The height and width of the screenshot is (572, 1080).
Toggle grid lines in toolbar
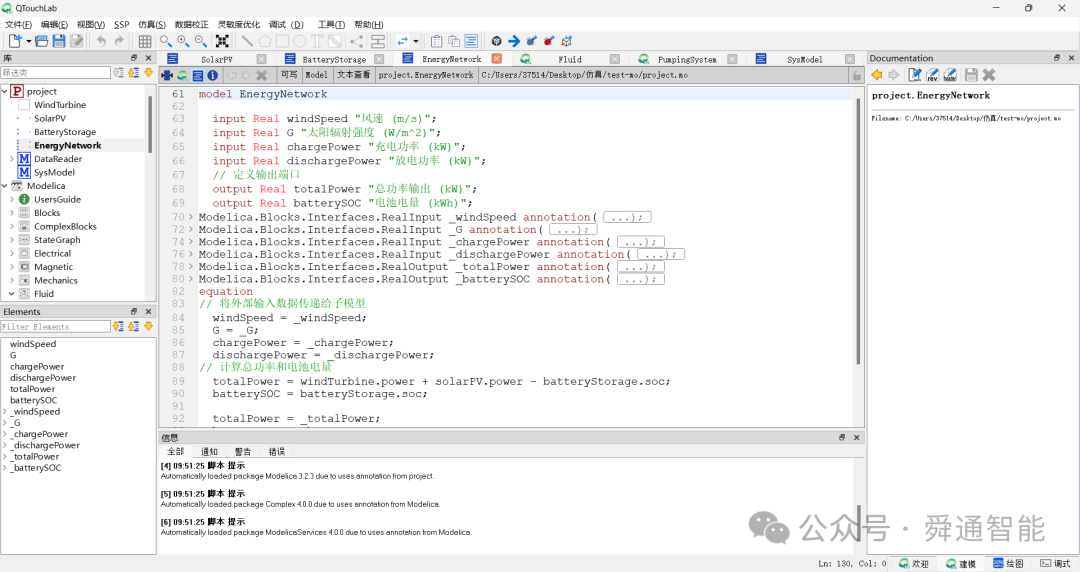click(x=145, y=41)
